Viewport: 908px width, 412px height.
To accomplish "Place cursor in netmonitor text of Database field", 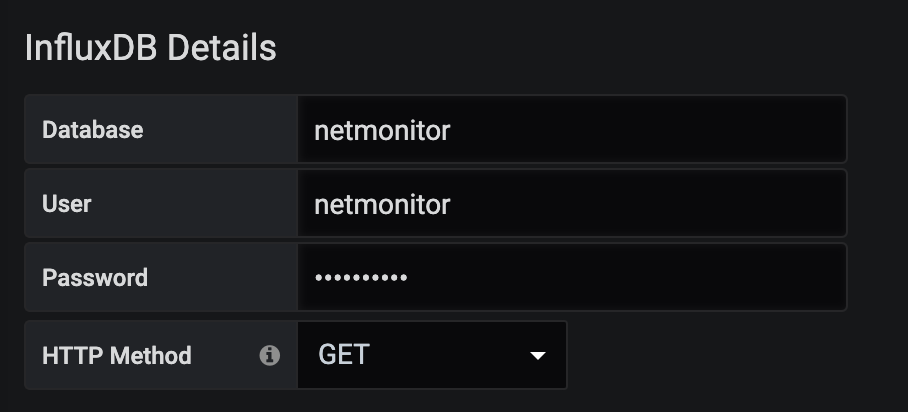I will (382, 130).
